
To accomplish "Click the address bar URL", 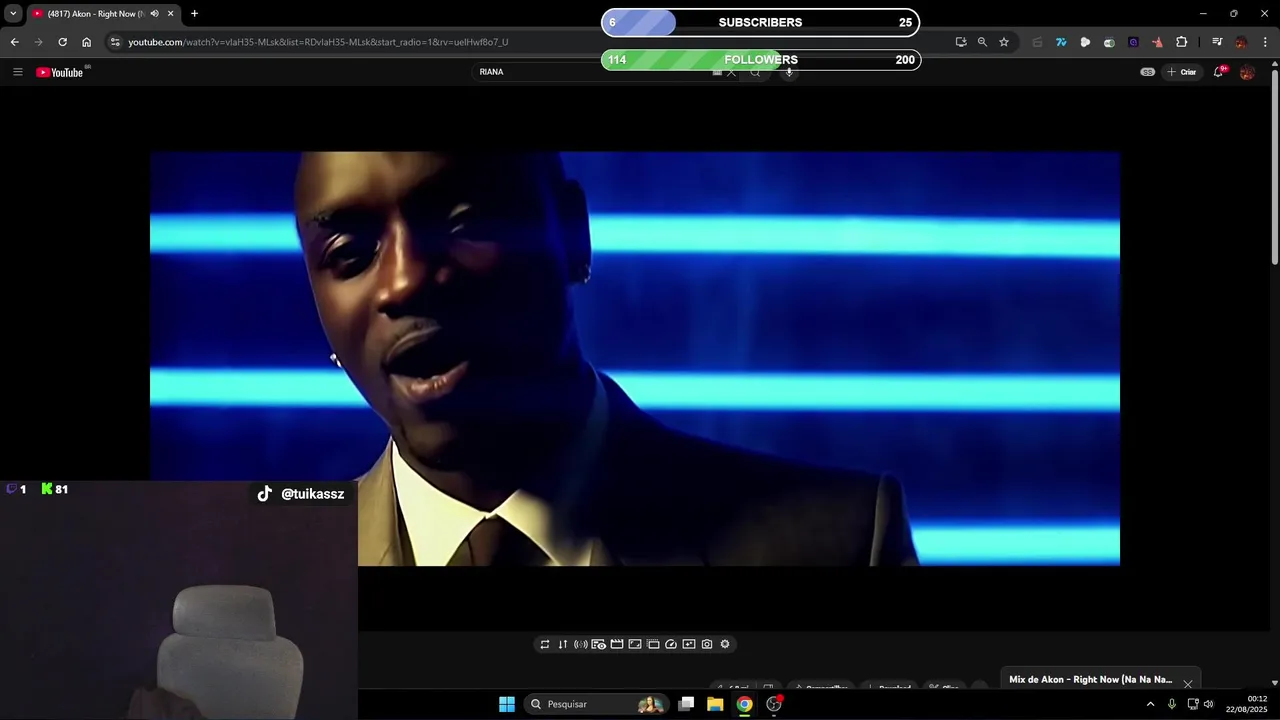I will pos(318,42).
